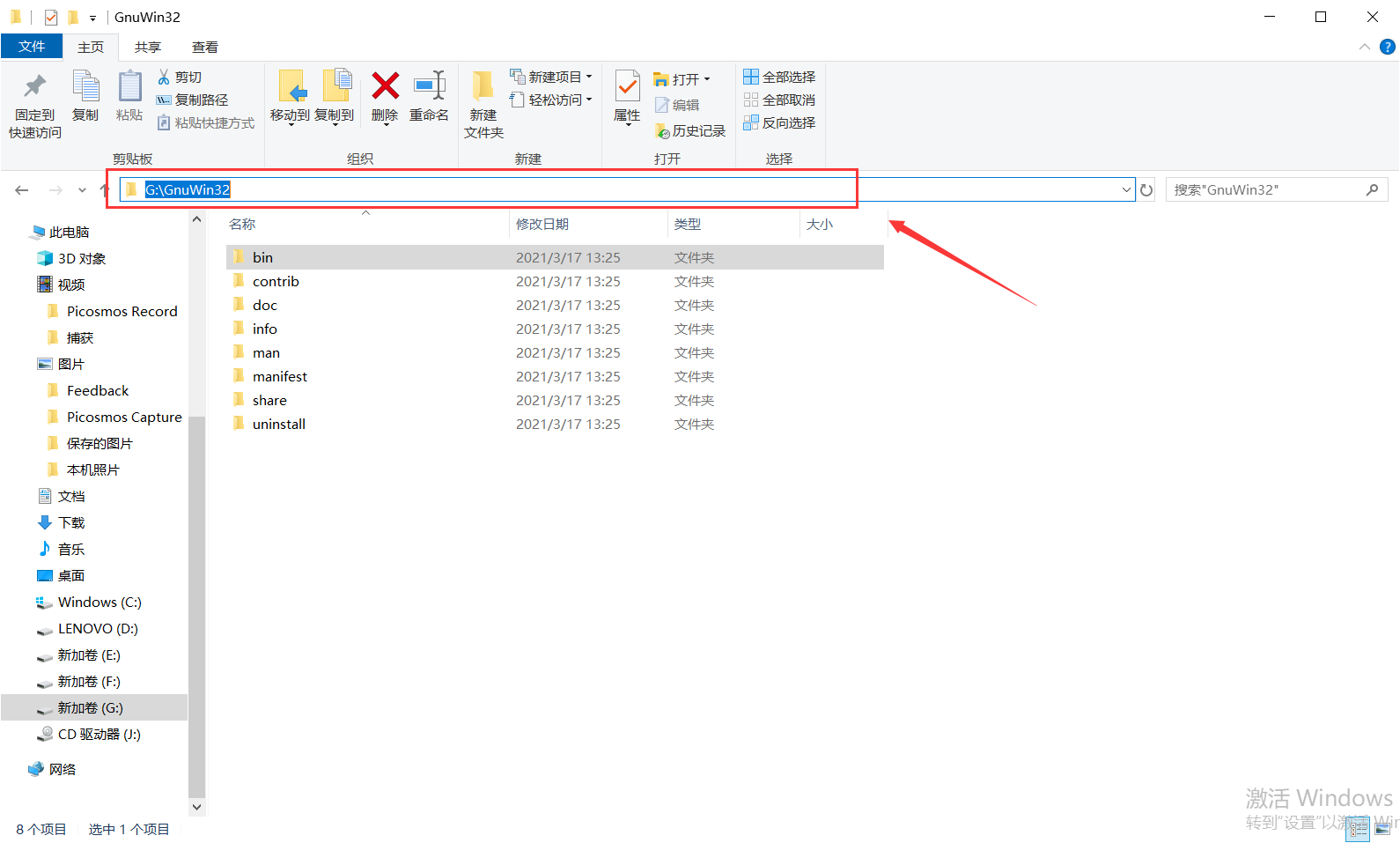Select the contrib folder
1400x843 pixels.
point(555,281)
